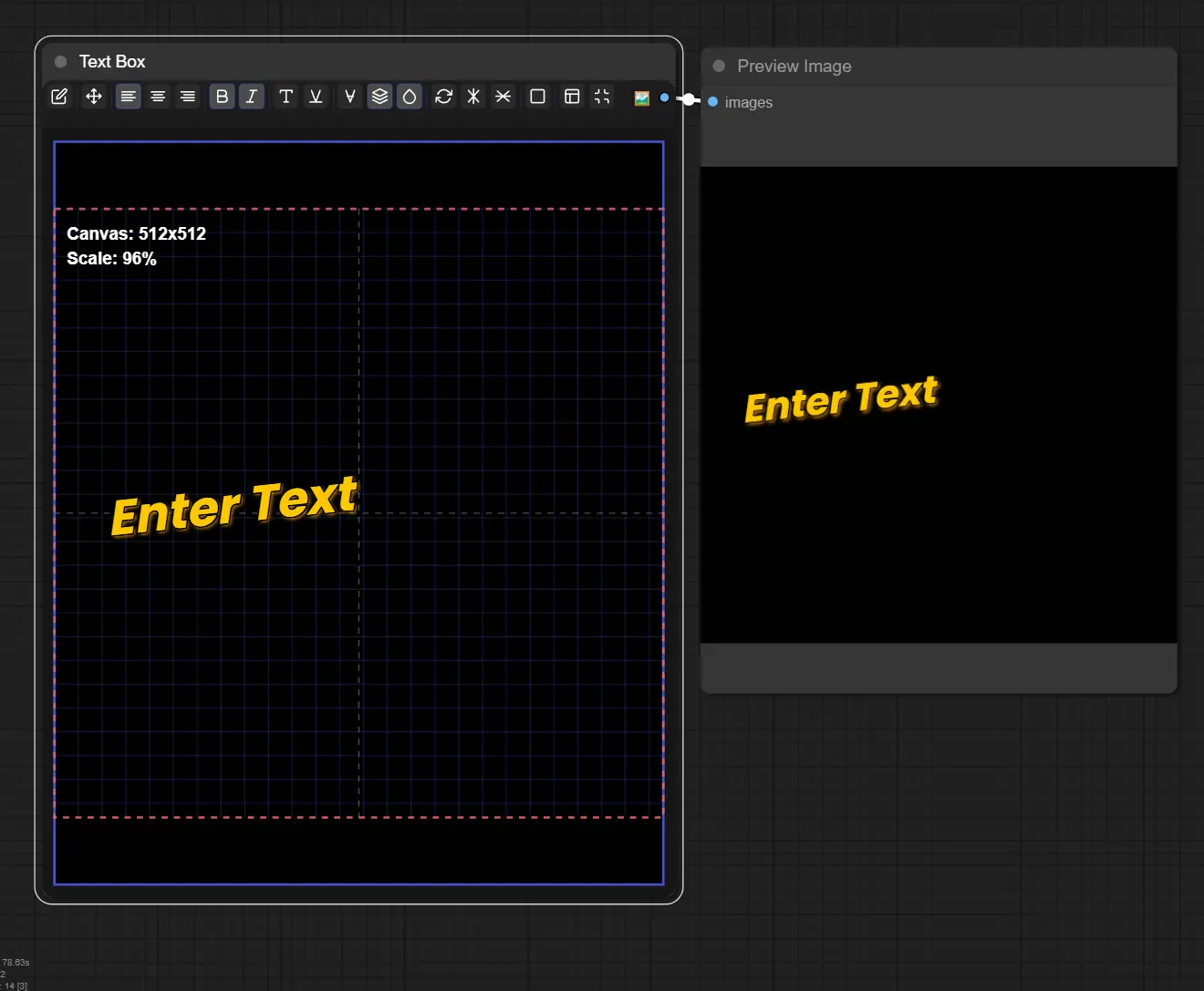This screenshot has width=1204, height=991.
Task: Collapse the Preview Image node via its title dot
Action: [719, 66]
